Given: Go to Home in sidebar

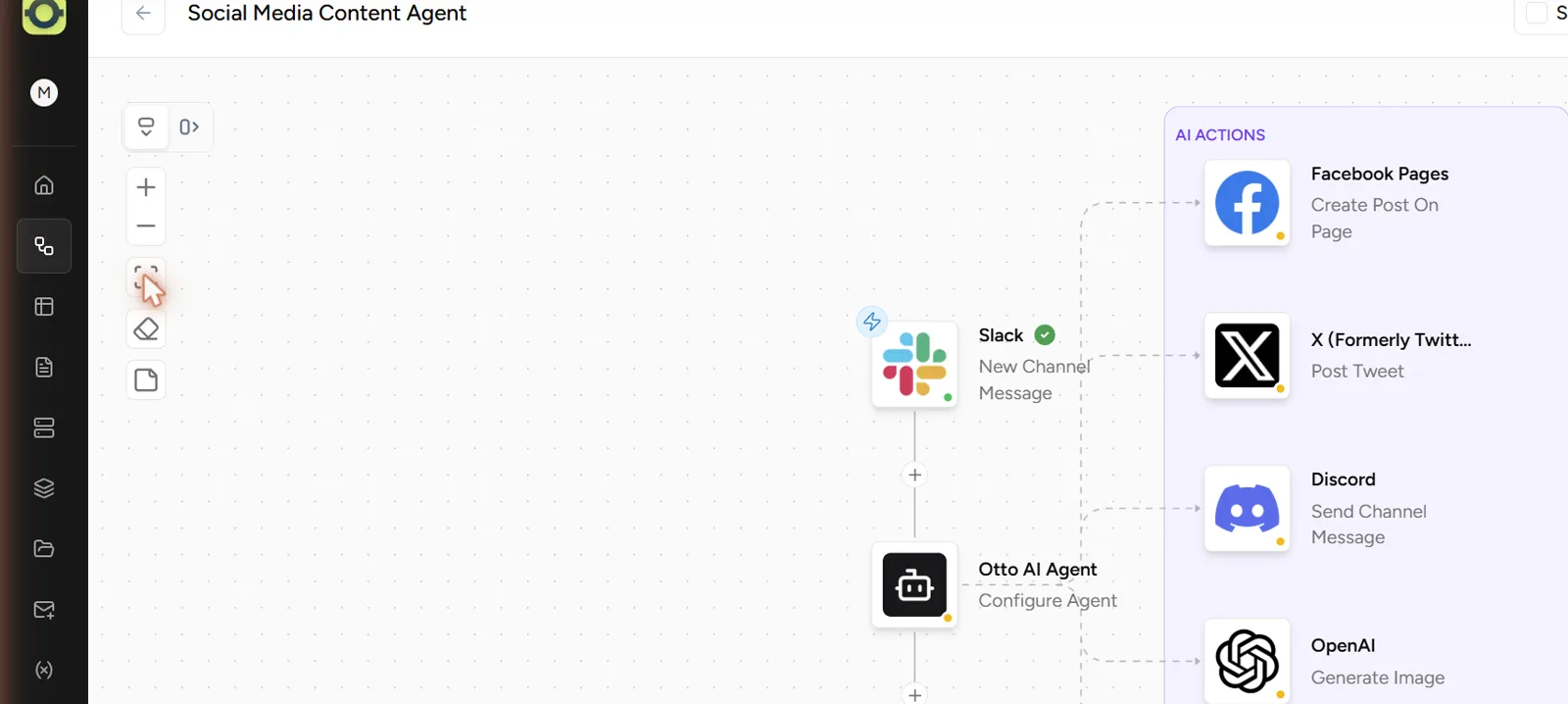Looking at the screenshot, I should (x=44, y=185).
